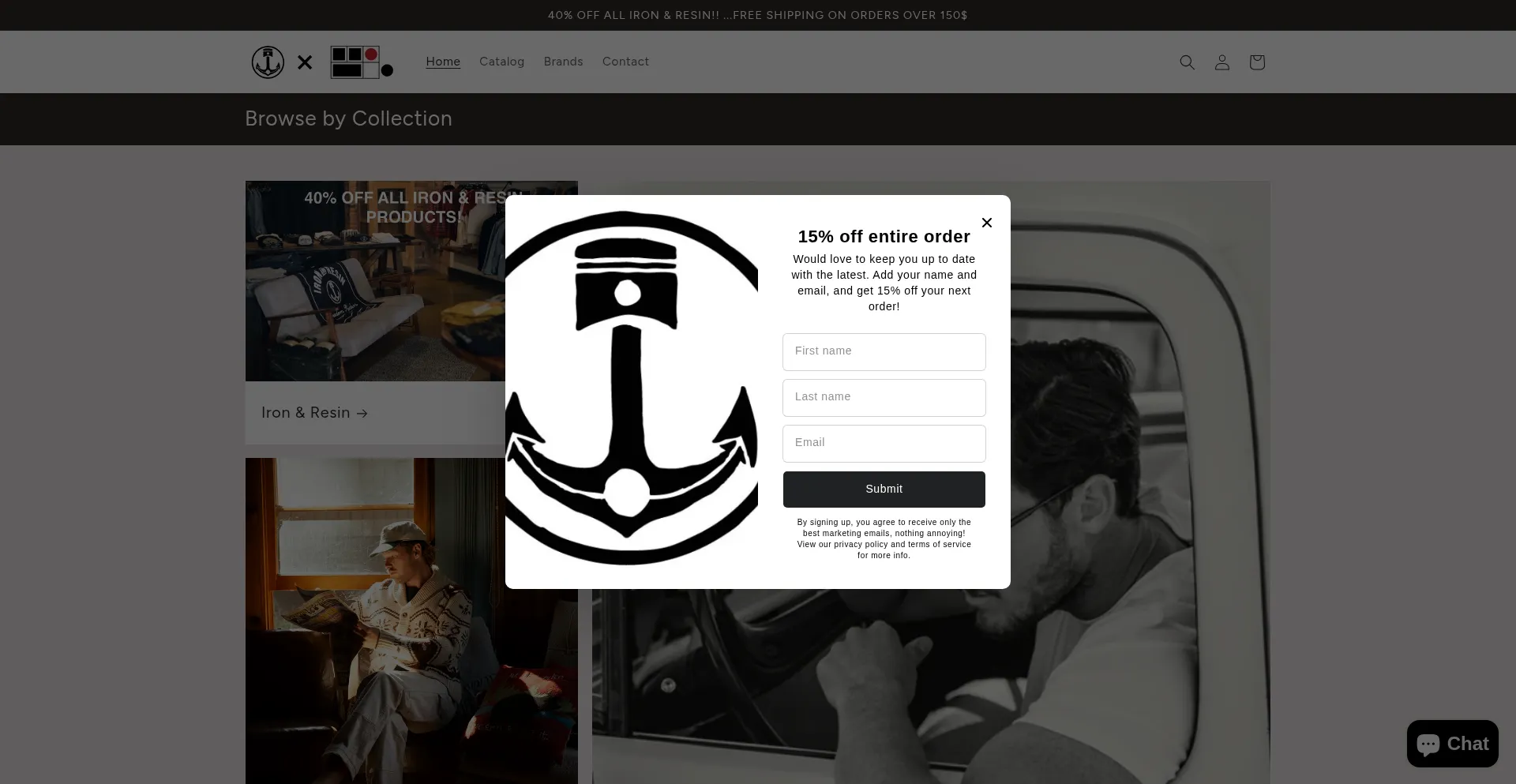The width and height of the screenshot is (1516, 784).
Task: Close the 15% off popup
Action: [986, 223]
